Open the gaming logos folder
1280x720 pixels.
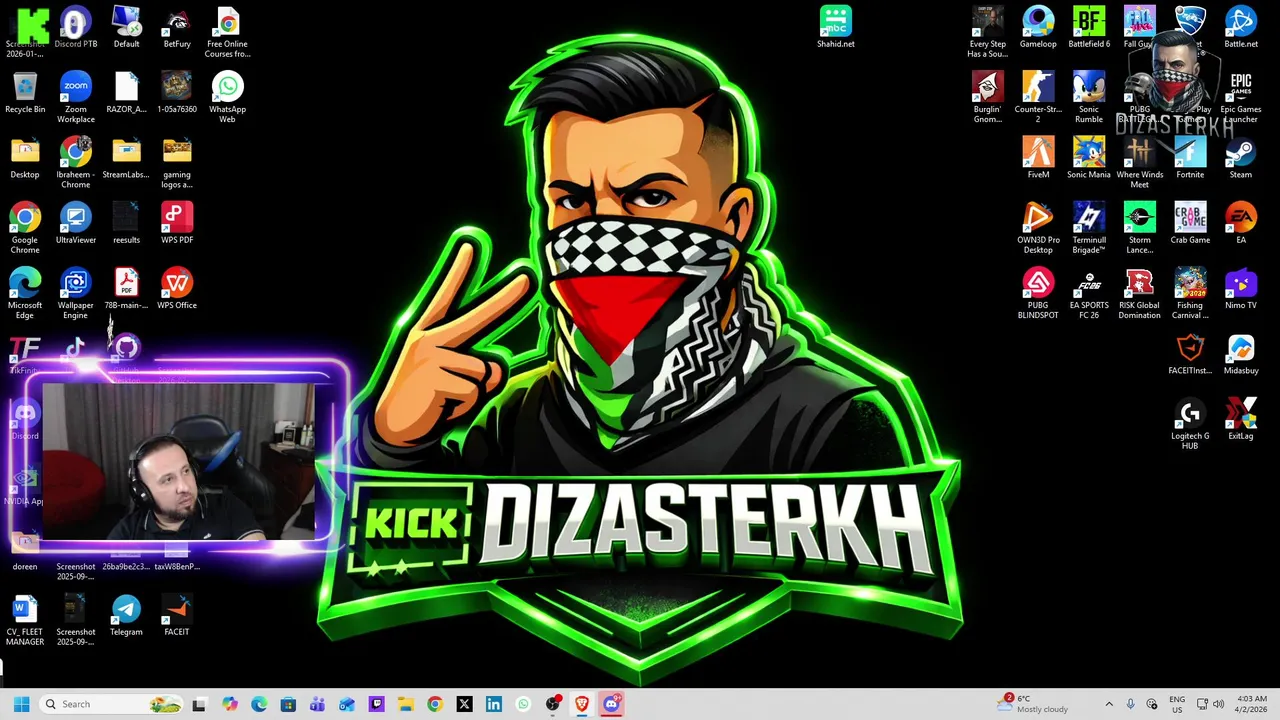(x=177, y=162)
